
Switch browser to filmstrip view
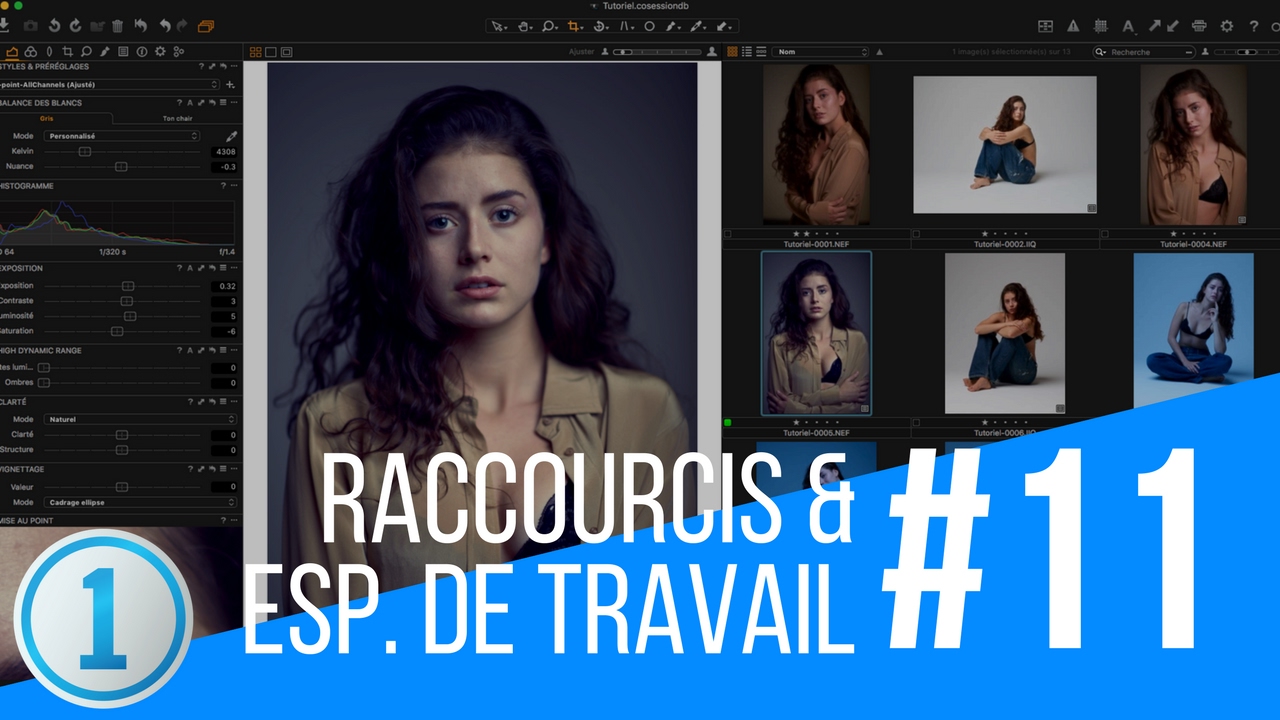tap(761, 52)
